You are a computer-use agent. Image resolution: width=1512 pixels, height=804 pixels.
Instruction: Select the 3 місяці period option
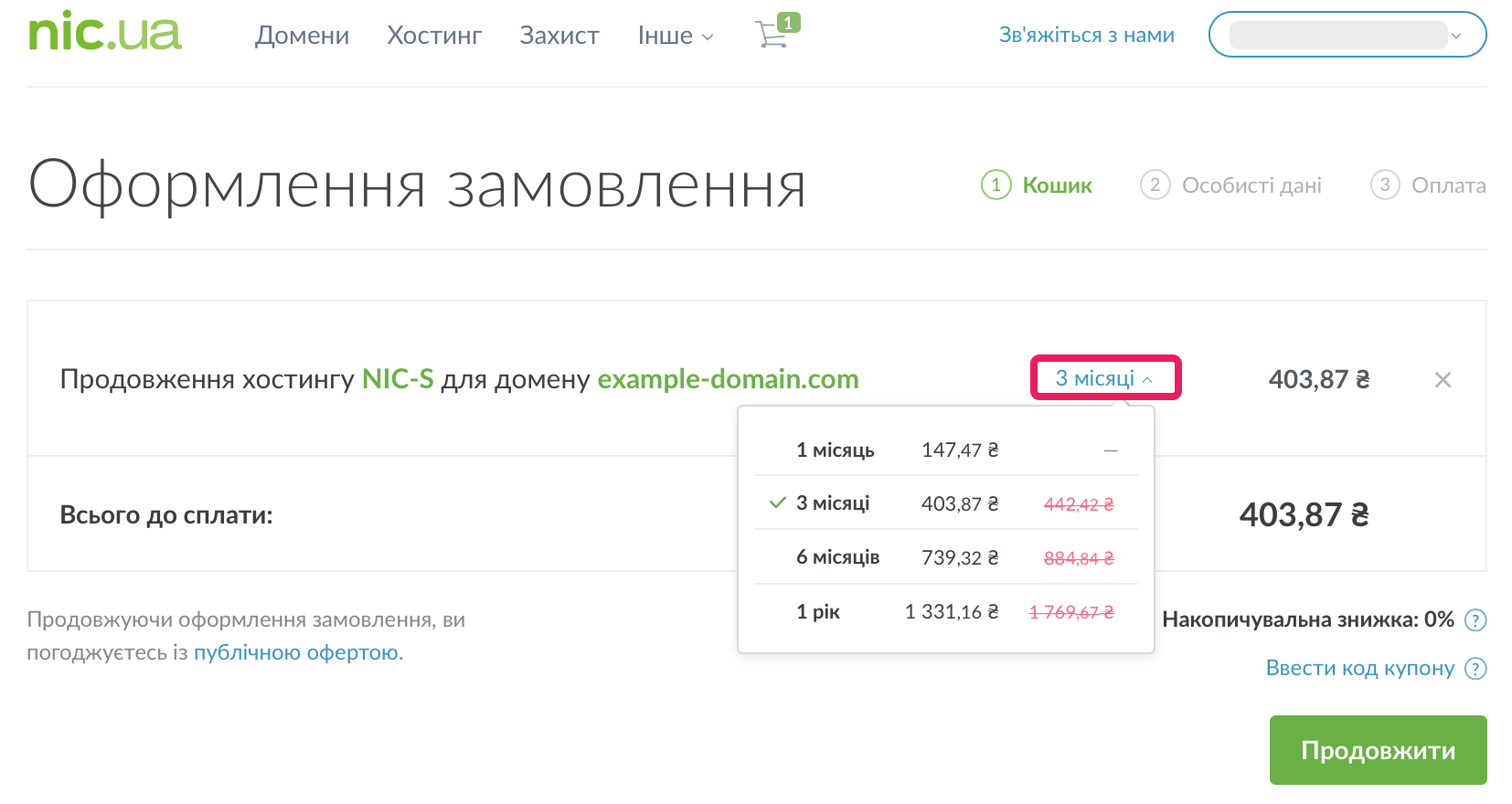pos(946,503)
